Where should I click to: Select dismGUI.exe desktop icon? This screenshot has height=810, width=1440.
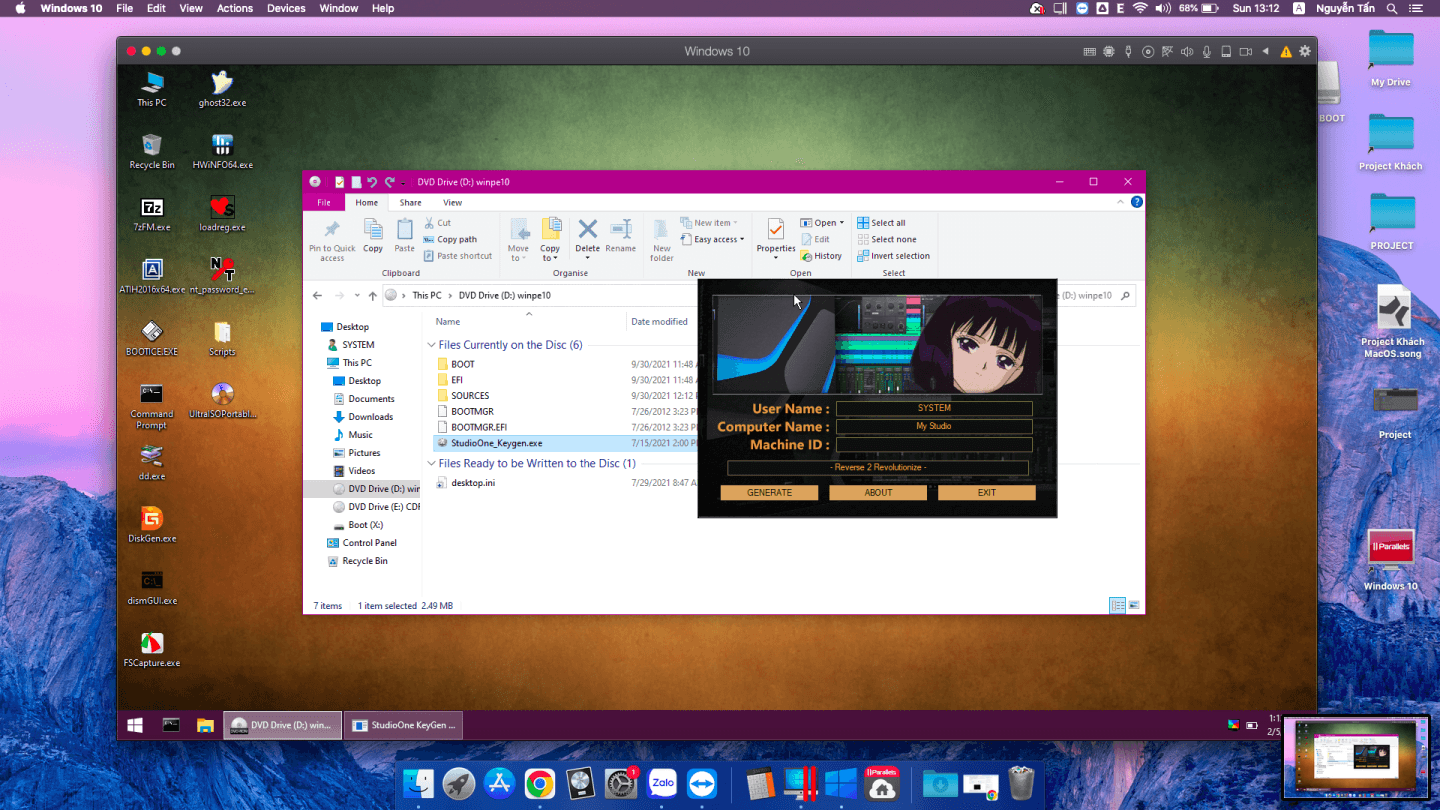tap(152, 587)
